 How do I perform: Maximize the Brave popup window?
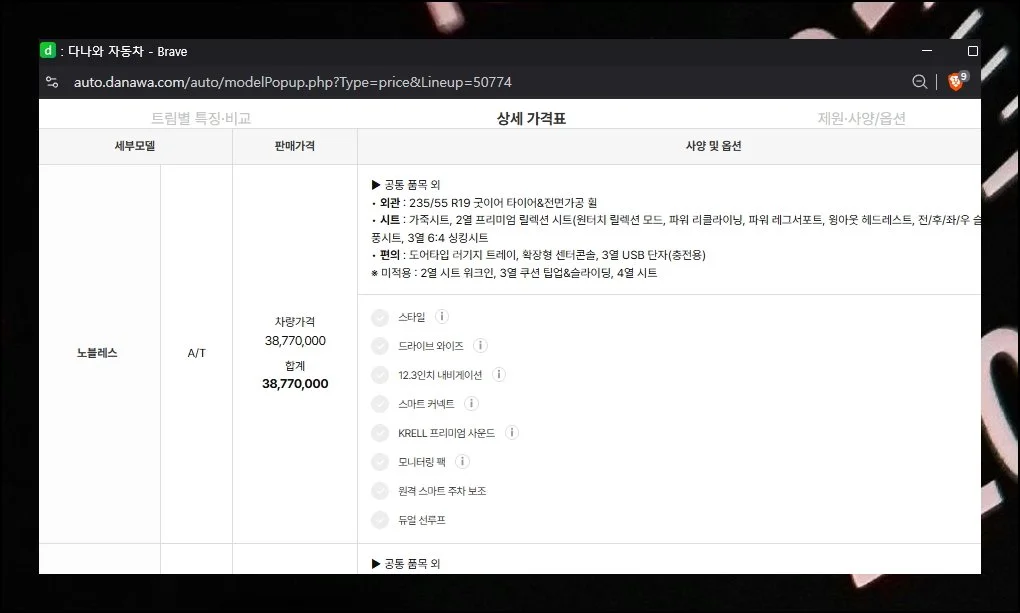click(972, 51)
